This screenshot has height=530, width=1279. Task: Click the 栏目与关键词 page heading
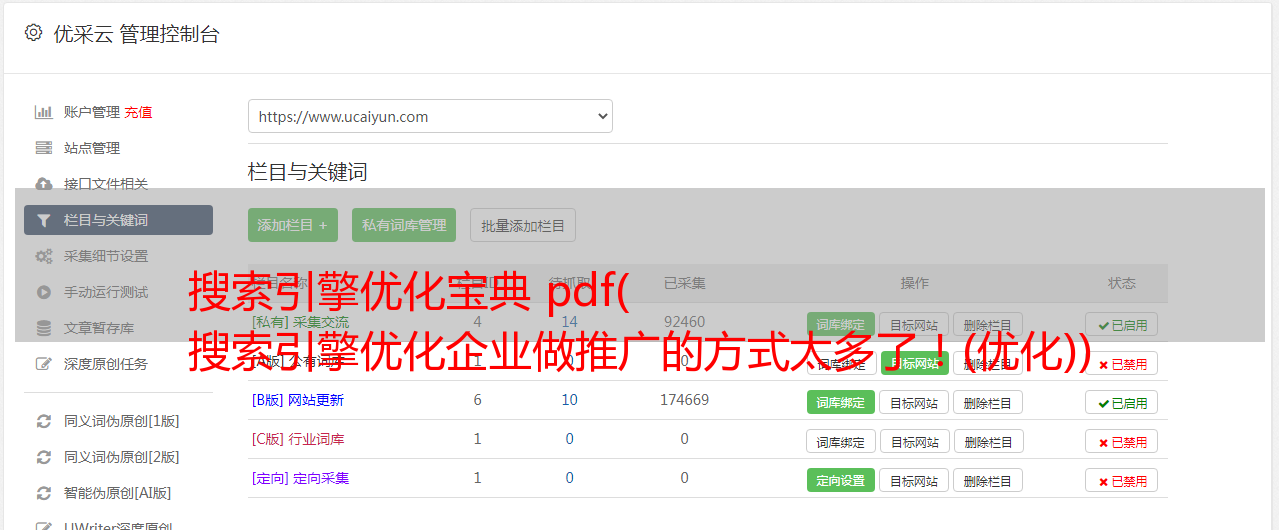(x=307, y=172)
